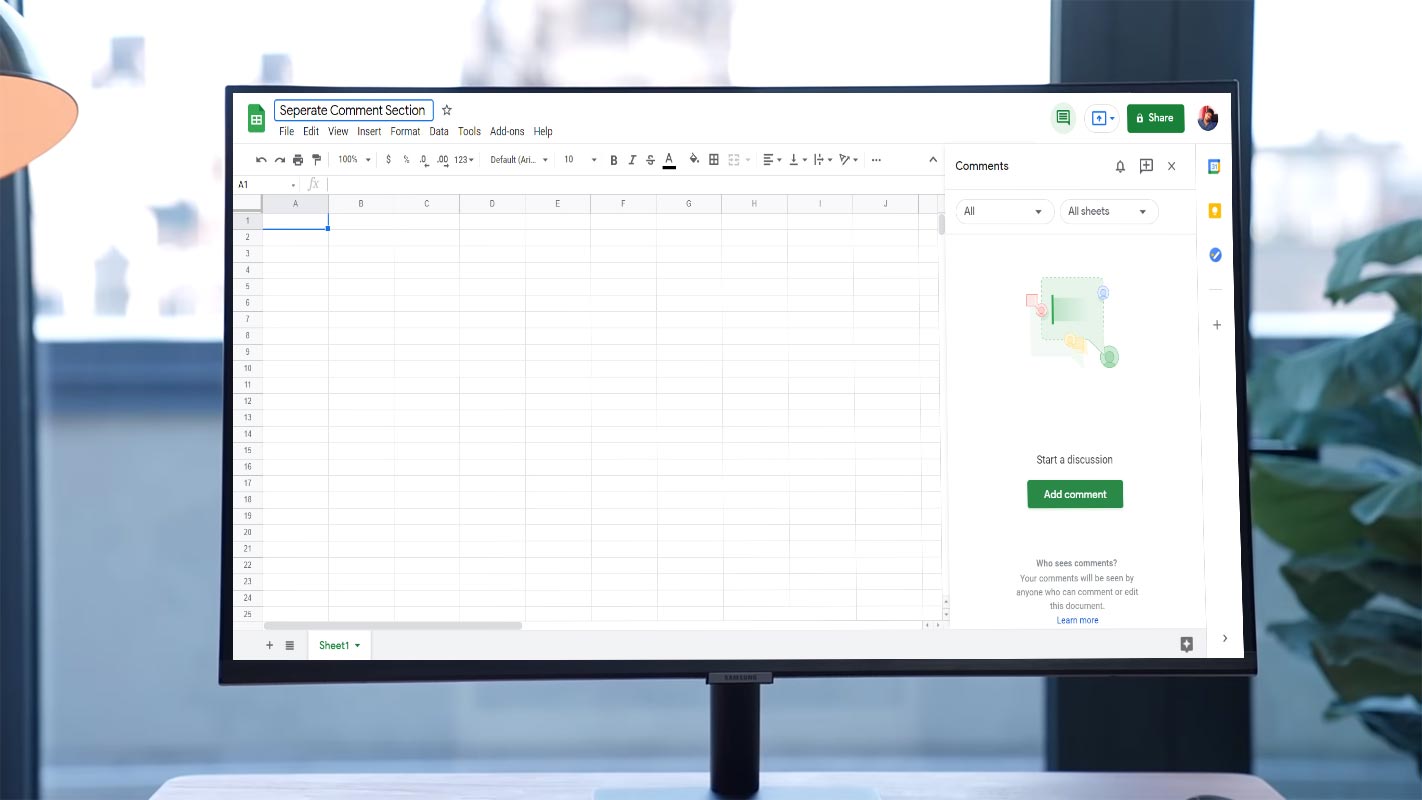Click the add comment plus icon in Comments header
Image resolution: width=1422 pixels, height=800 pixels.
click(x=1146, y=166)
